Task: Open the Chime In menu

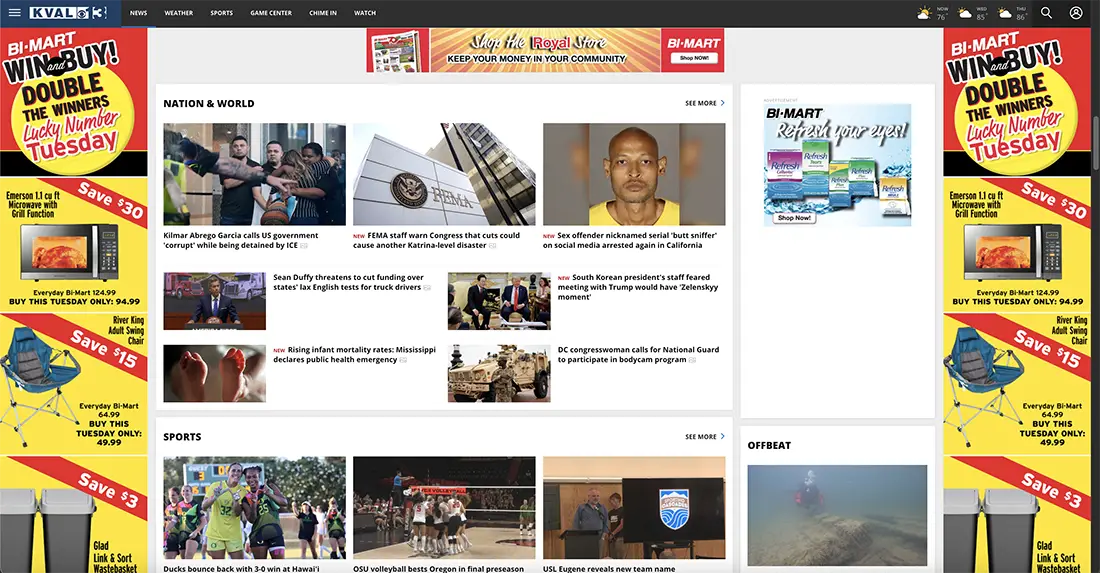Action: pos(323,13)
